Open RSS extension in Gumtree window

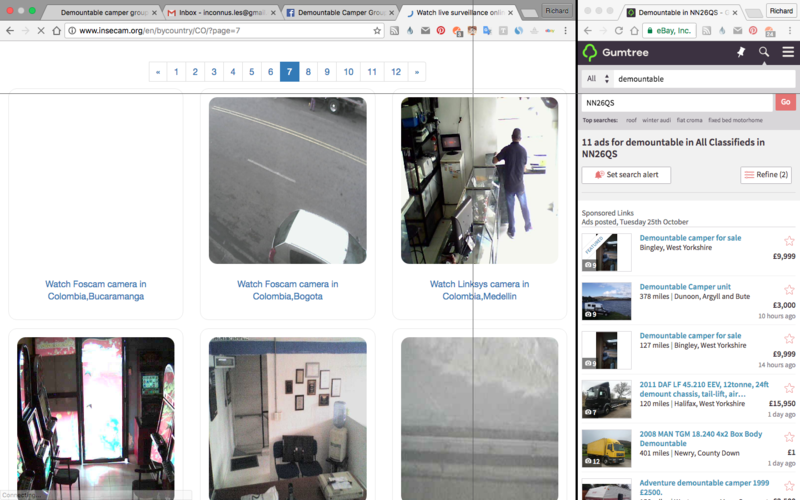point(707,31)
